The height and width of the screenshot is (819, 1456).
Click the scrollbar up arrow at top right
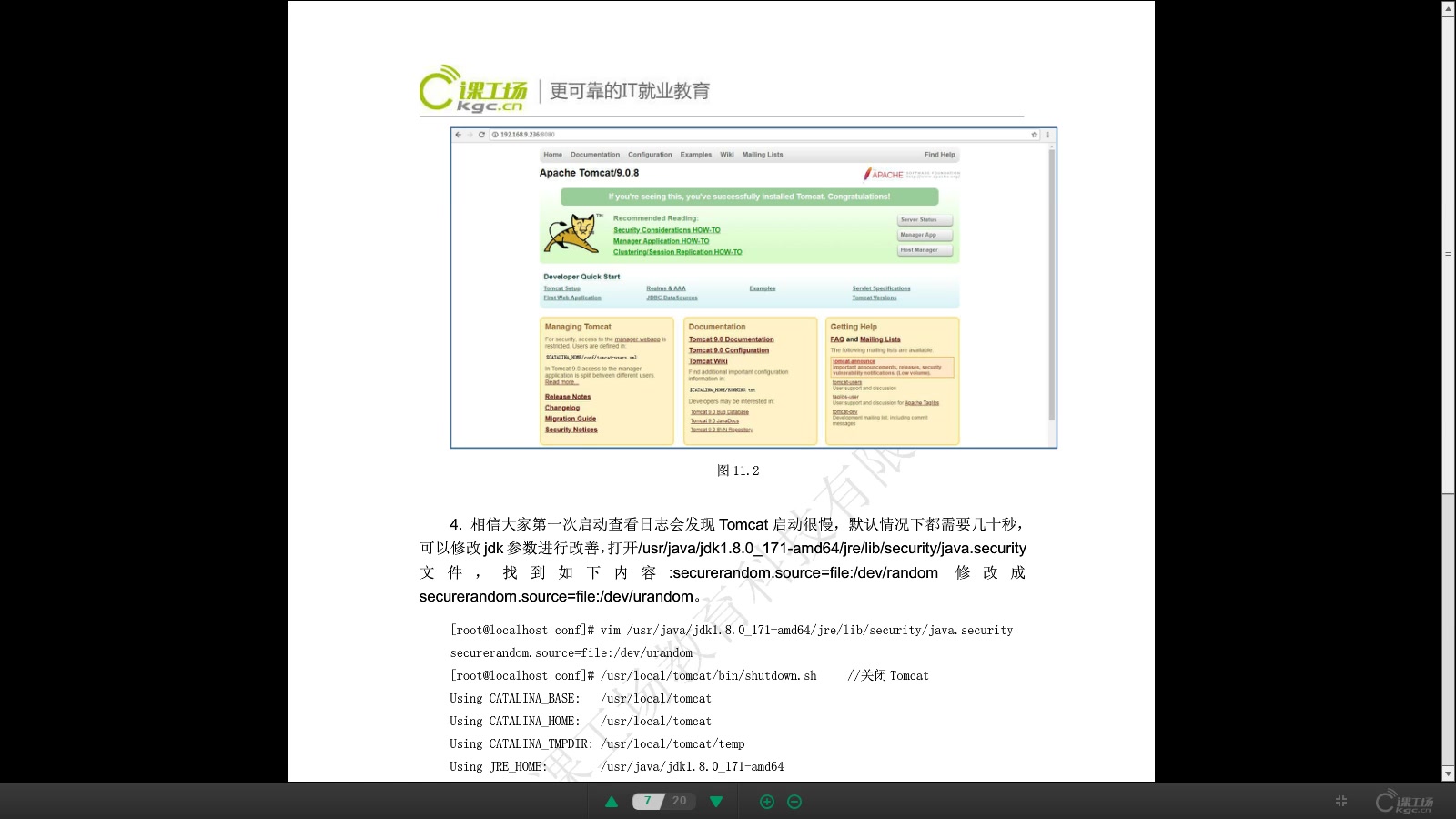point(1448,8)
